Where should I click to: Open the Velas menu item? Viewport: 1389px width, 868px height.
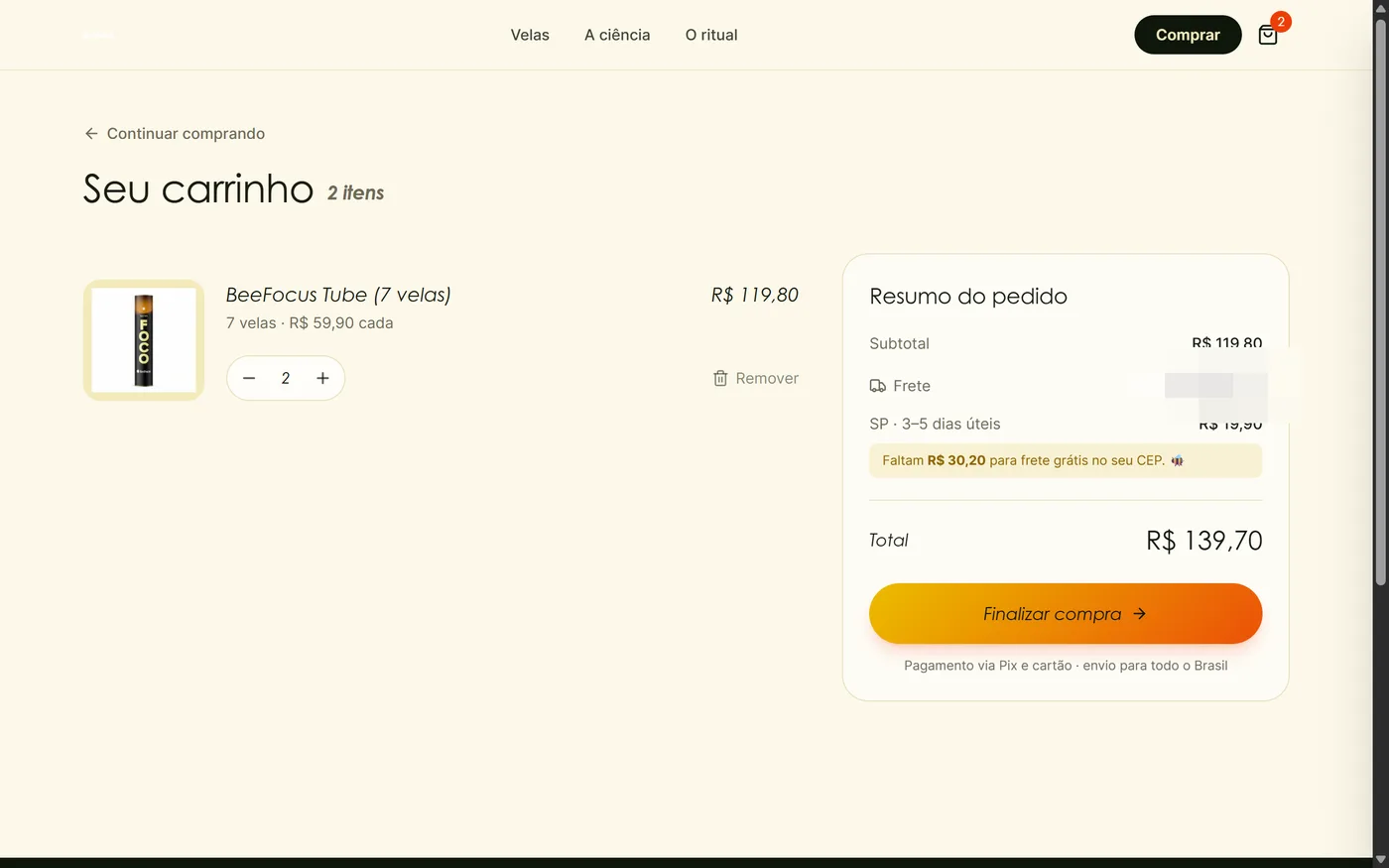click(x=530, y=35)
